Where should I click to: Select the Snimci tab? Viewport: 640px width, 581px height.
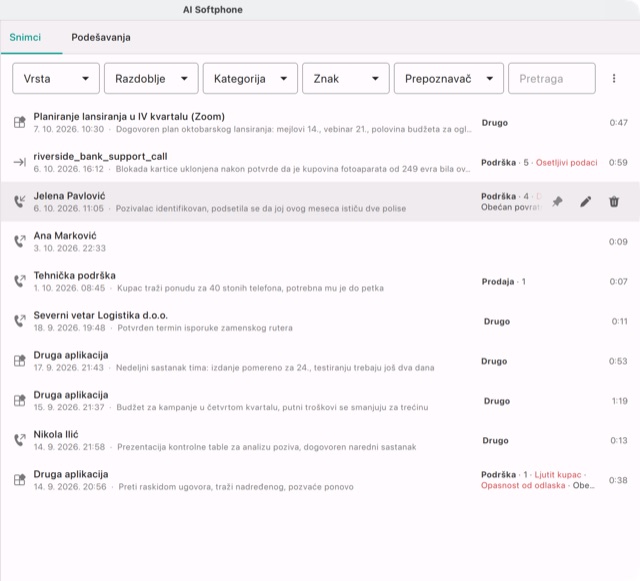(25, 38)
